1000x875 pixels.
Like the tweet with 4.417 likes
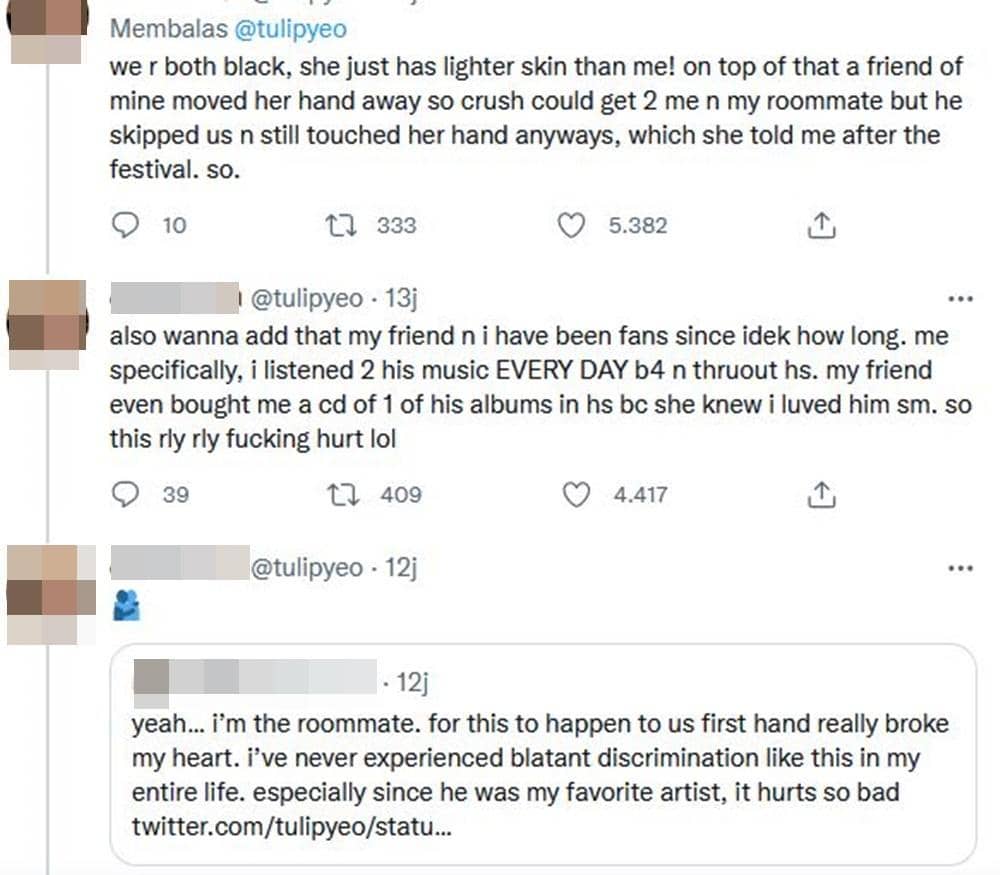pyautogui.click(x=576, y=494)
